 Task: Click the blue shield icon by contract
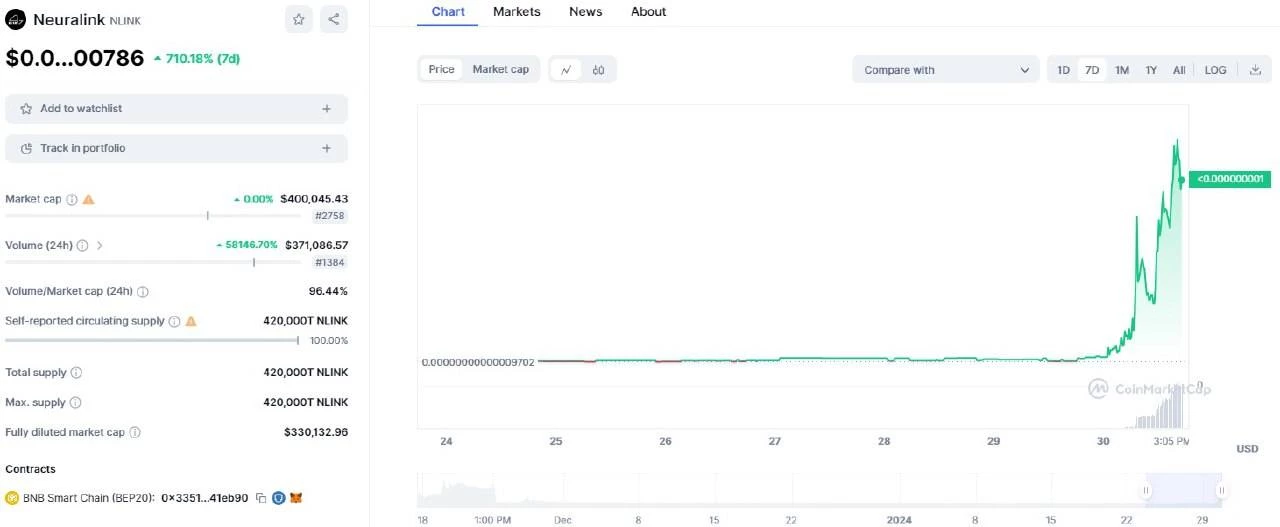click(279, 497)
